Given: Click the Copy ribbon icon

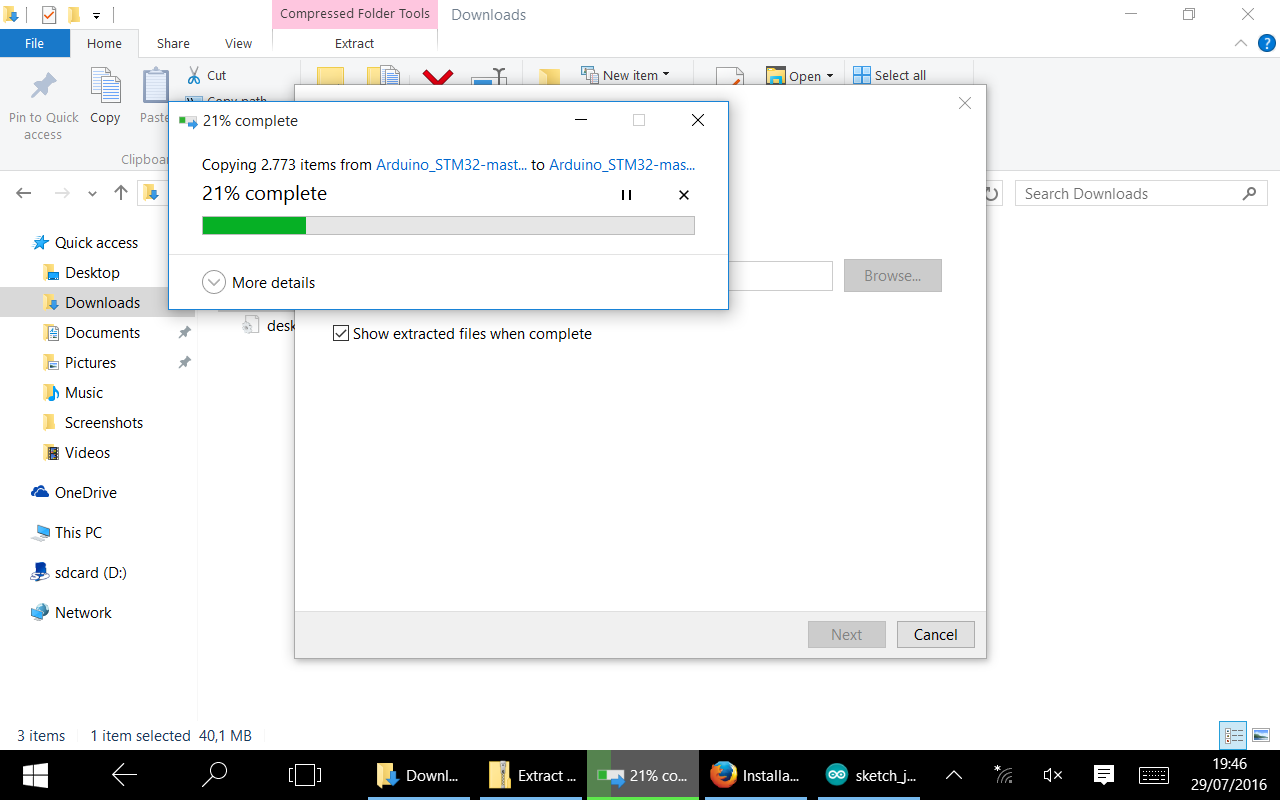Looking at the screenshot, I should coord(105,98).
